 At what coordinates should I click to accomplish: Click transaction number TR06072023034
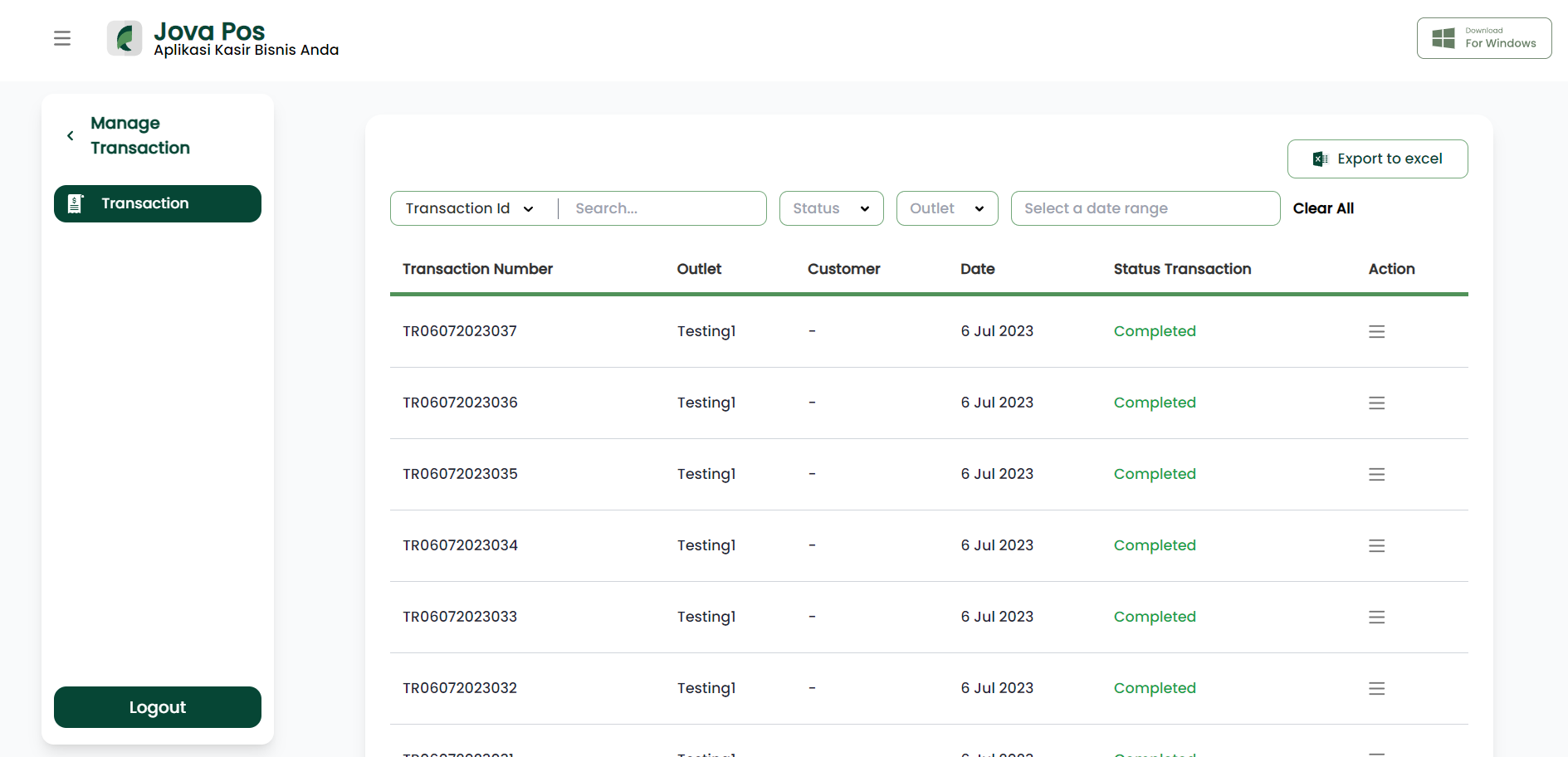pos(460,545)
